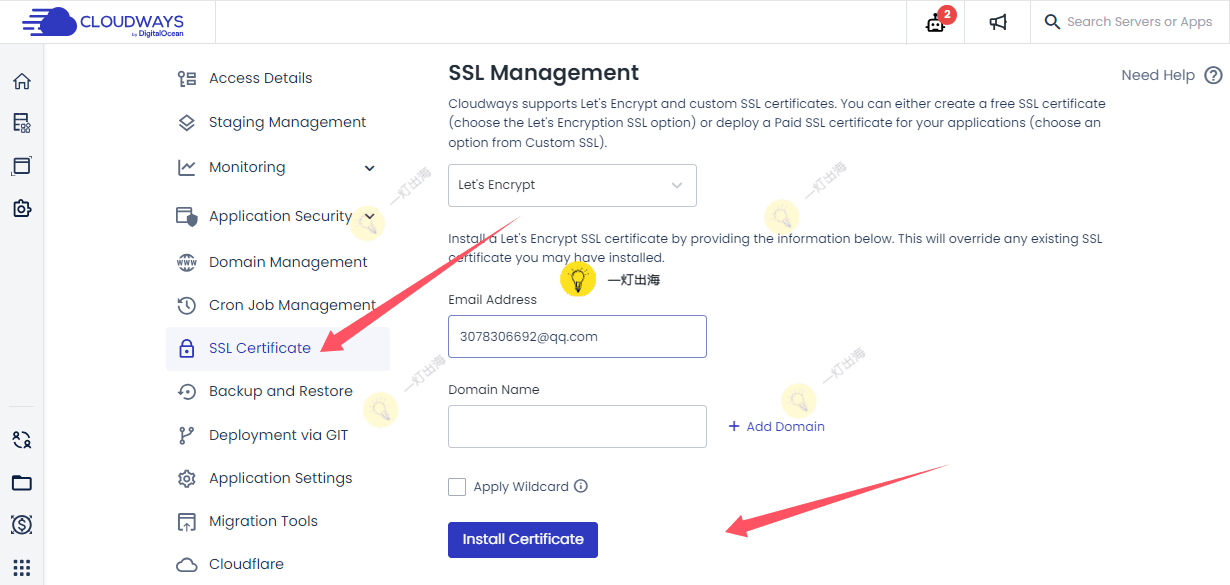Open the robot assistant notifications icon
Screen dimensions: 1230x585
pyautogui.click(x=936, y=23)
